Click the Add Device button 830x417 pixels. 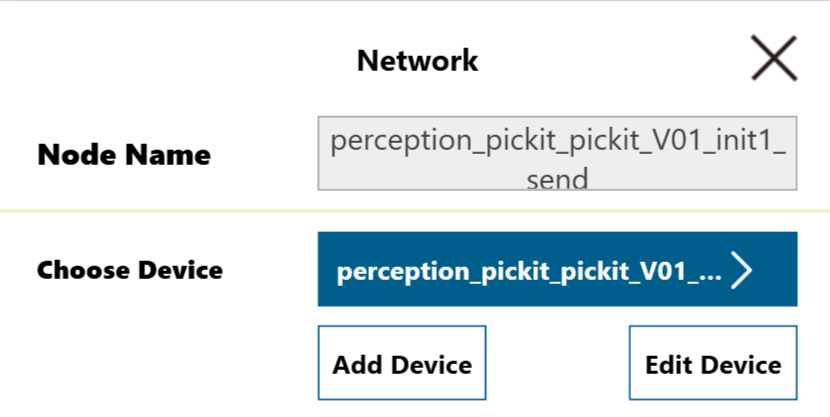click(402, 363)
